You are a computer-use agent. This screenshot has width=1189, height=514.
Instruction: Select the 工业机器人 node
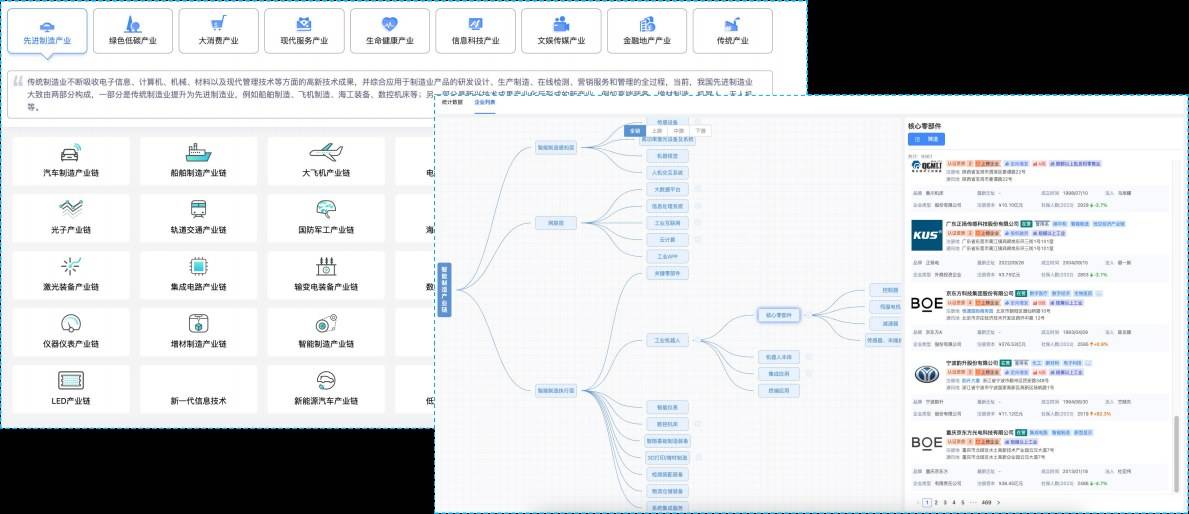click(667, 340)
